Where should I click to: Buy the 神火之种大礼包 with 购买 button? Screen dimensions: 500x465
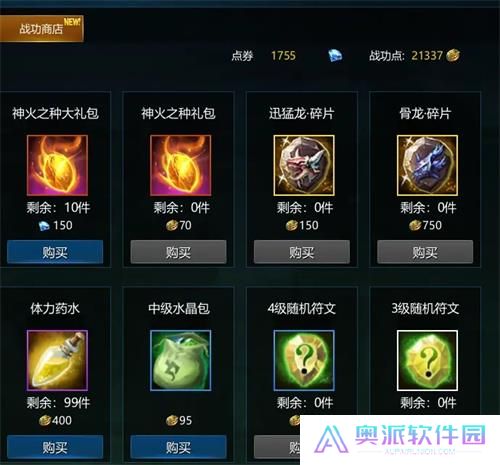click(55, 252)
